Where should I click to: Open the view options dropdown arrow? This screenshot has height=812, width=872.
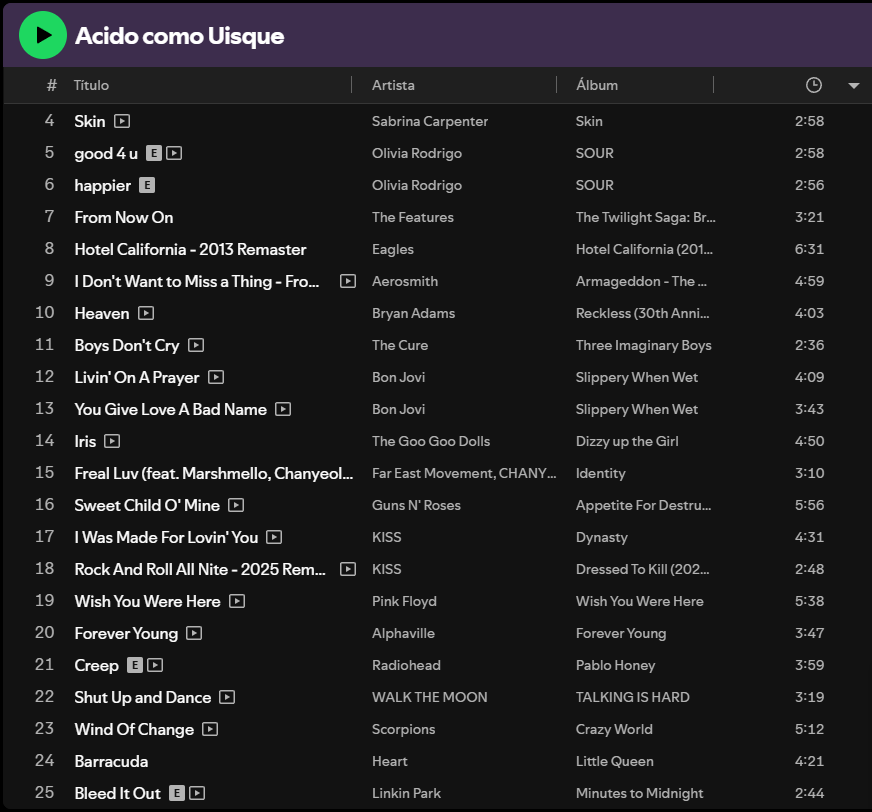(x=853, y=86)
